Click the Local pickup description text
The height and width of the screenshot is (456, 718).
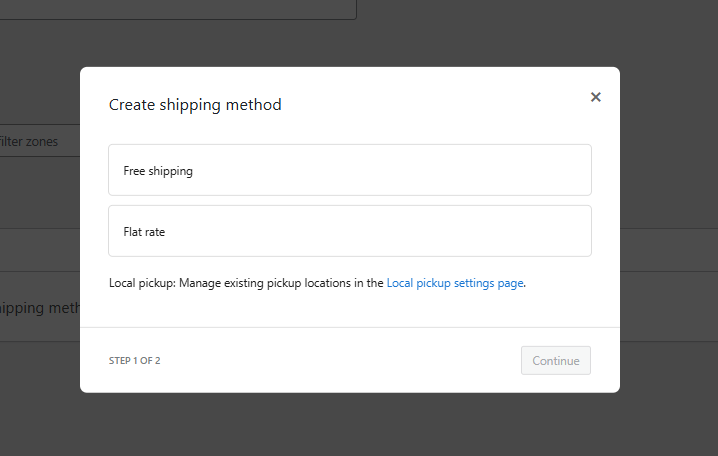click(x=247, y=283)
